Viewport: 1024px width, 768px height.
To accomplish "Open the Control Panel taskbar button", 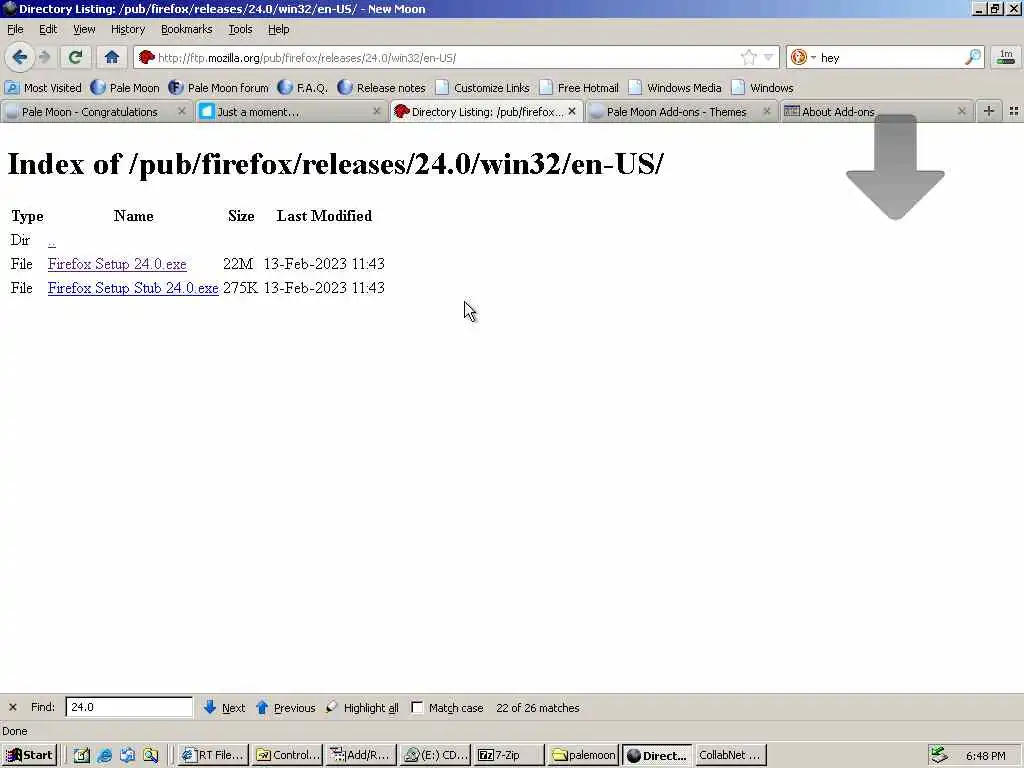I will (x=287, y=755).
